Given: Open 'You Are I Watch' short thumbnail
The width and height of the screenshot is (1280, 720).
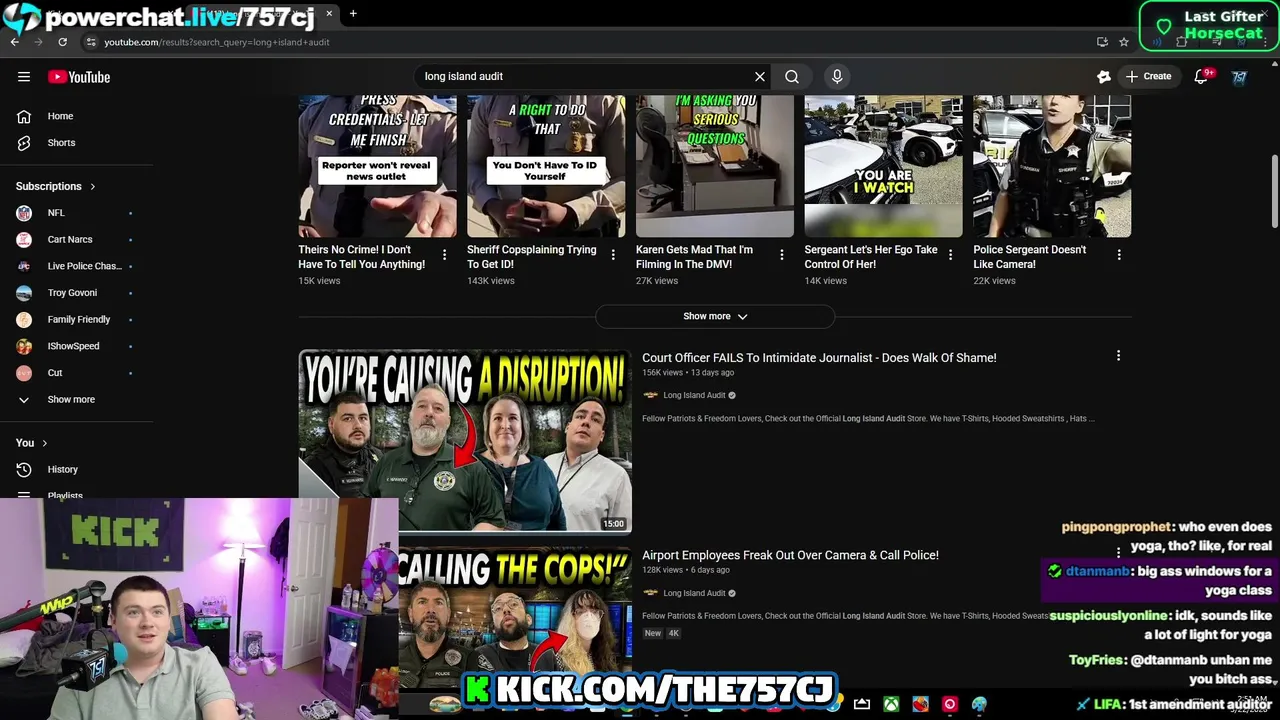Looking at the screenshot, I should pos(884,166).
